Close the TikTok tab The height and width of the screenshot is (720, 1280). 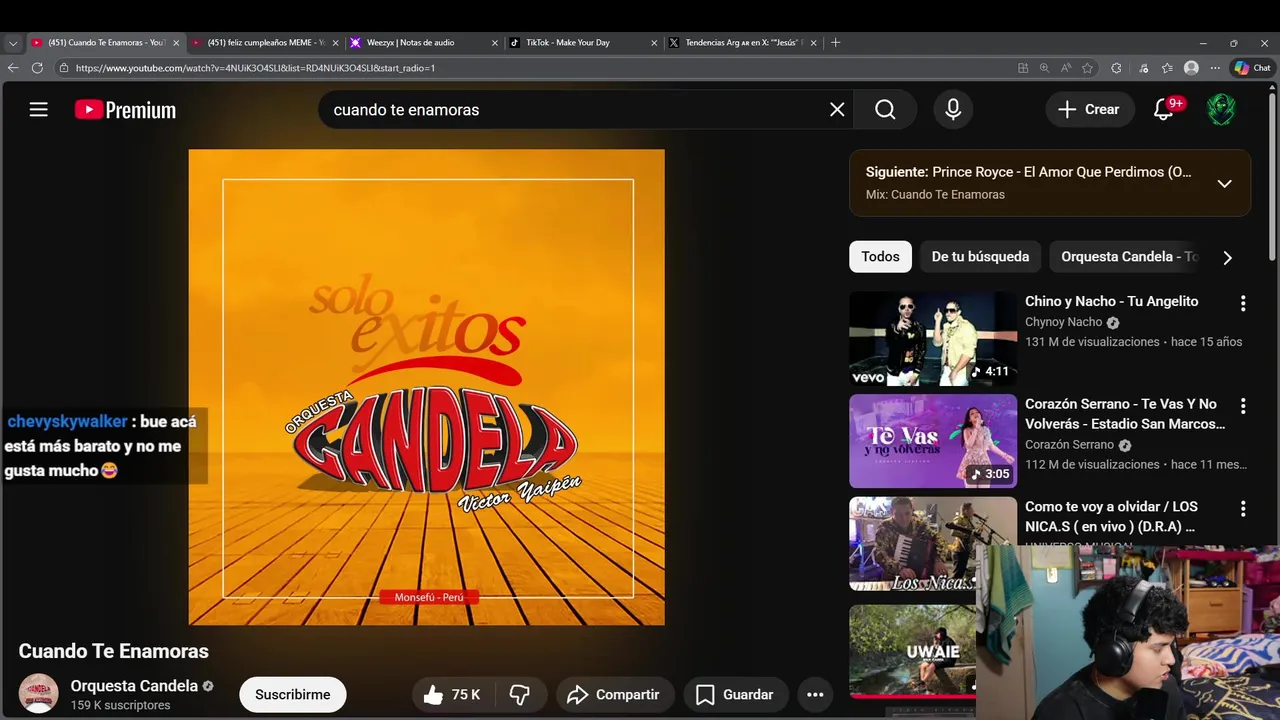(x=654, y=43)
